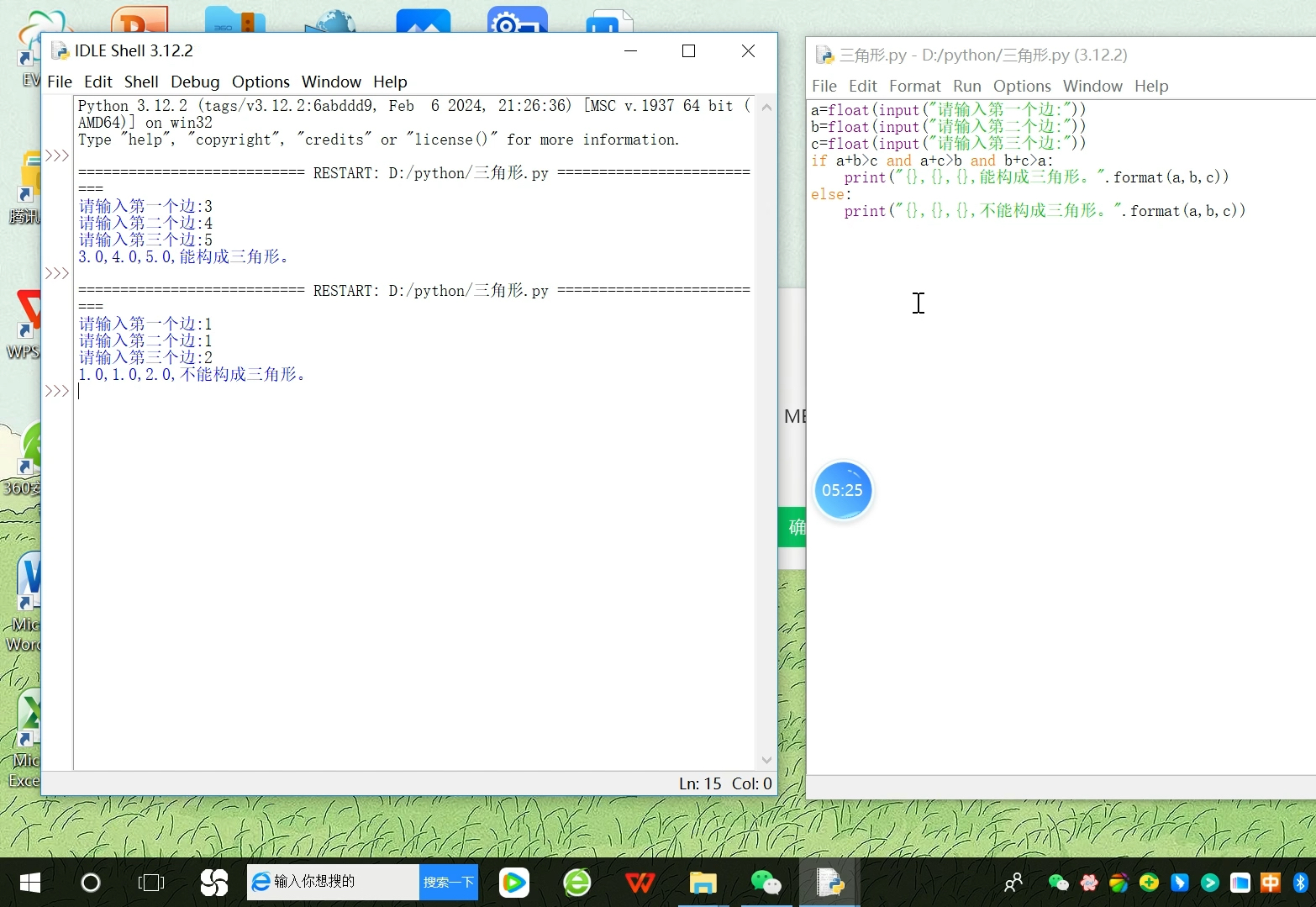1316x907 pixels.
Task: Launch WPS Office from the taskbar
Action: tap(640, 883)
